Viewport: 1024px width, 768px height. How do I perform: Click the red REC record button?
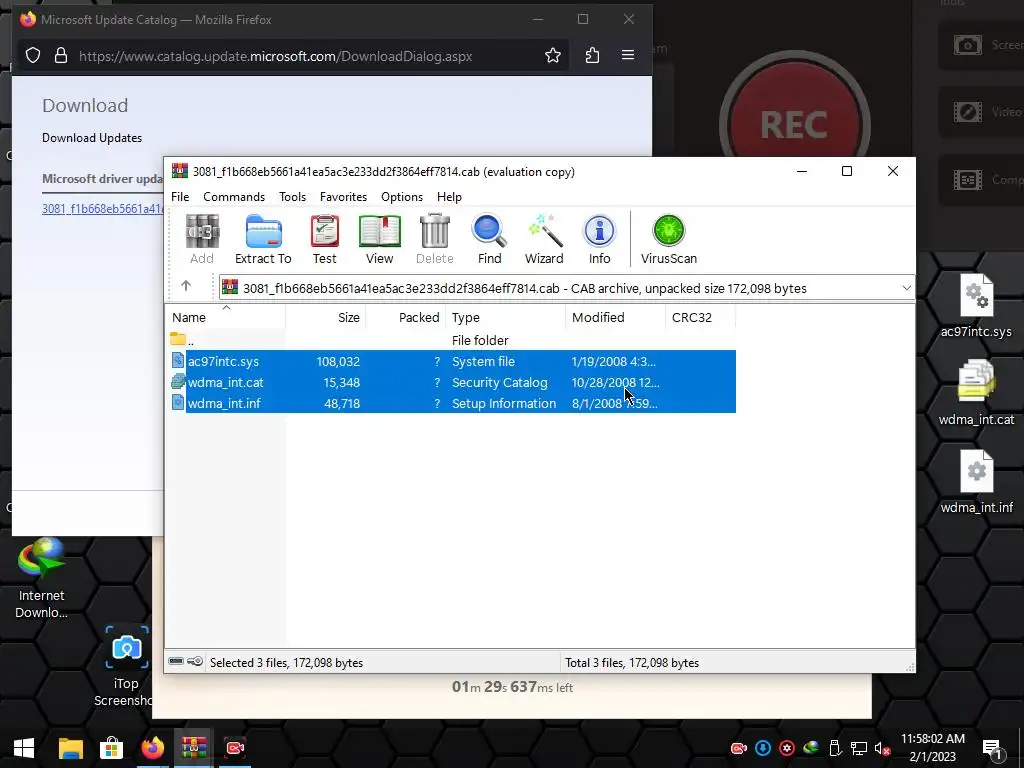coord(794,124)
